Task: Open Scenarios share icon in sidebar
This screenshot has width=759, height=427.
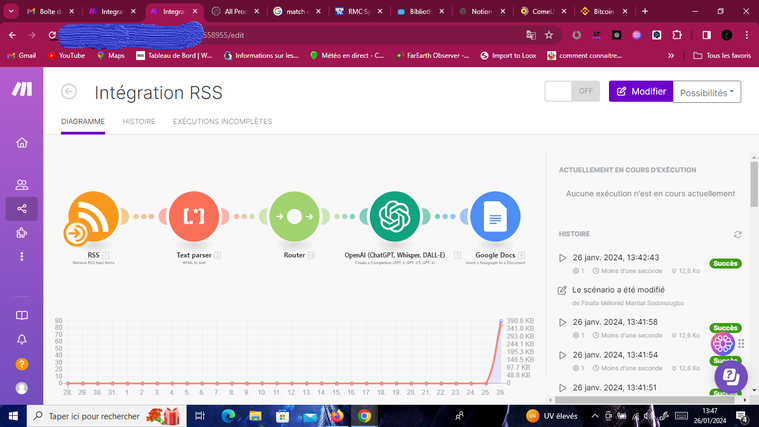Action: point(22,209)
